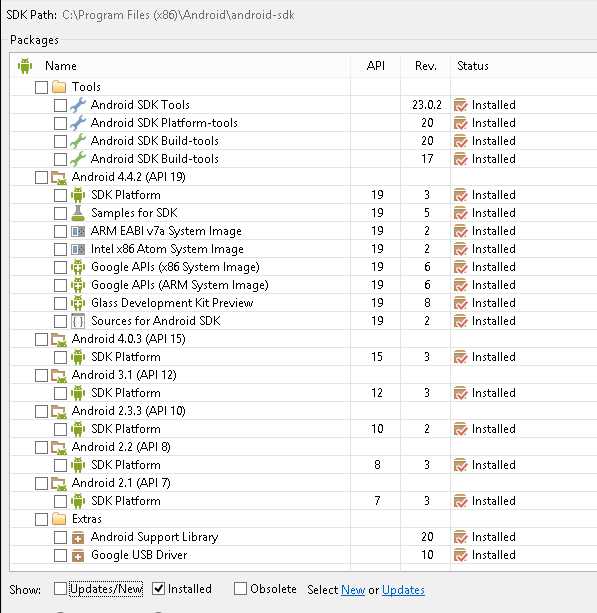Click the green Android robot header icon
597x613 pixels.
[x=25, y=66]
